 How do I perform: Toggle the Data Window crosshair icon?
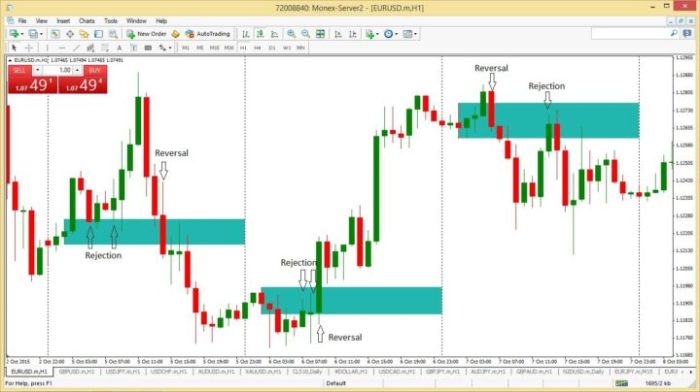[x=70, y=33]
